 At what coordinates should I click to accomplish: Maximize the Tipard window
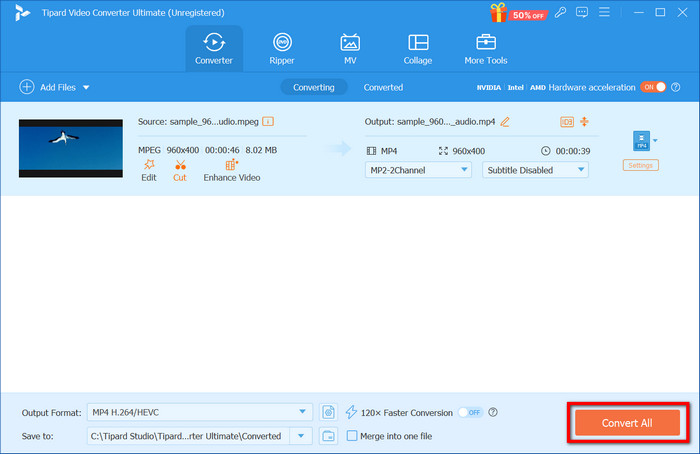click(660, 12)
